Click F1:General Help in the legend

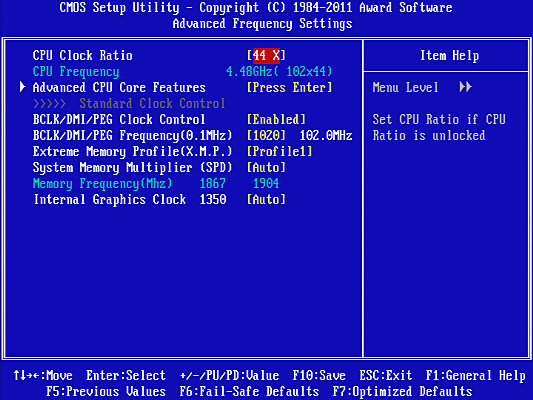coord(476,376)
